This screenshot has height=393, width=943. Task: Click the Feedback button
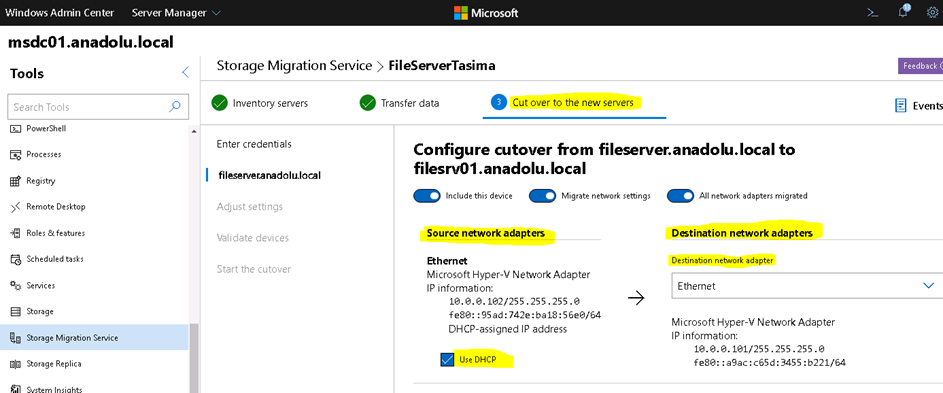920,66
